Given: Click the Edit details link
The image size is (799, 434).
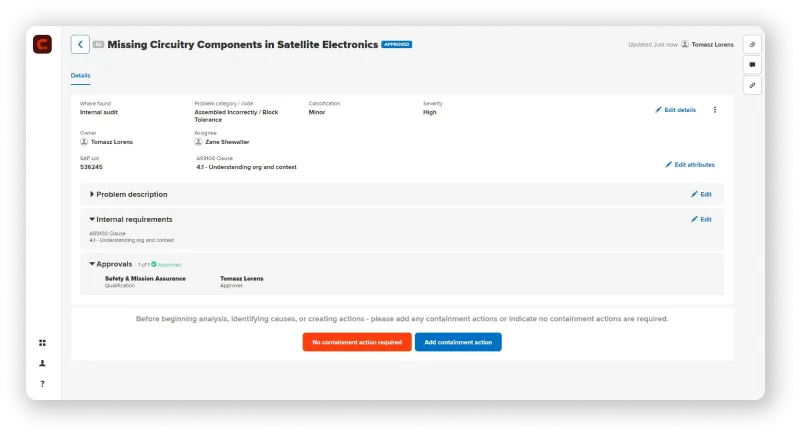Looking at the screenshot, I should coord(675,110).
